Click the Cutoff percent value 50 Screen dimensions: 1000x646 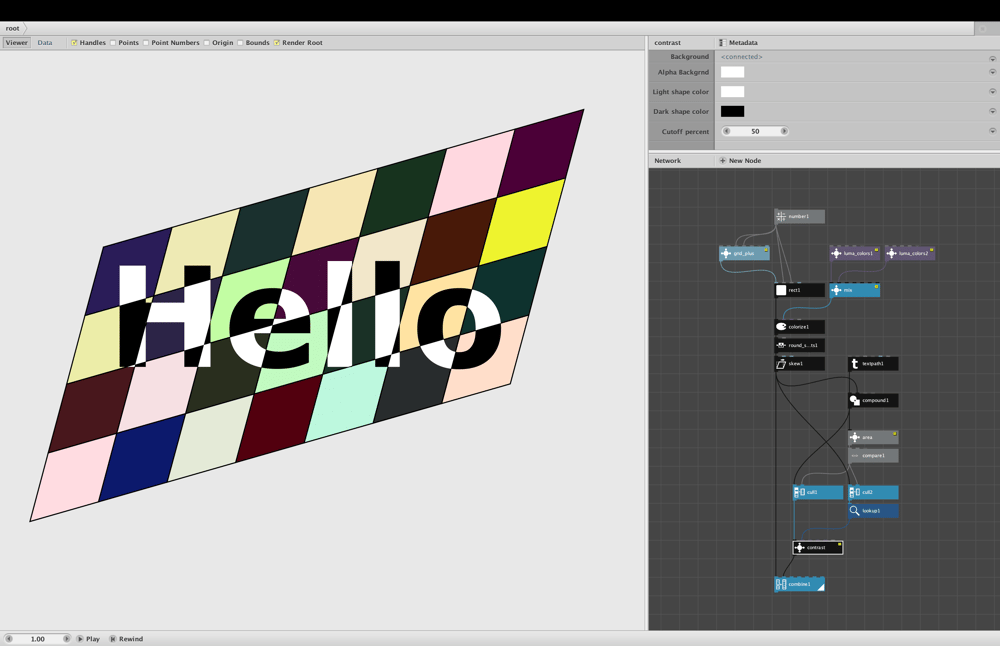tap(755, 131)
